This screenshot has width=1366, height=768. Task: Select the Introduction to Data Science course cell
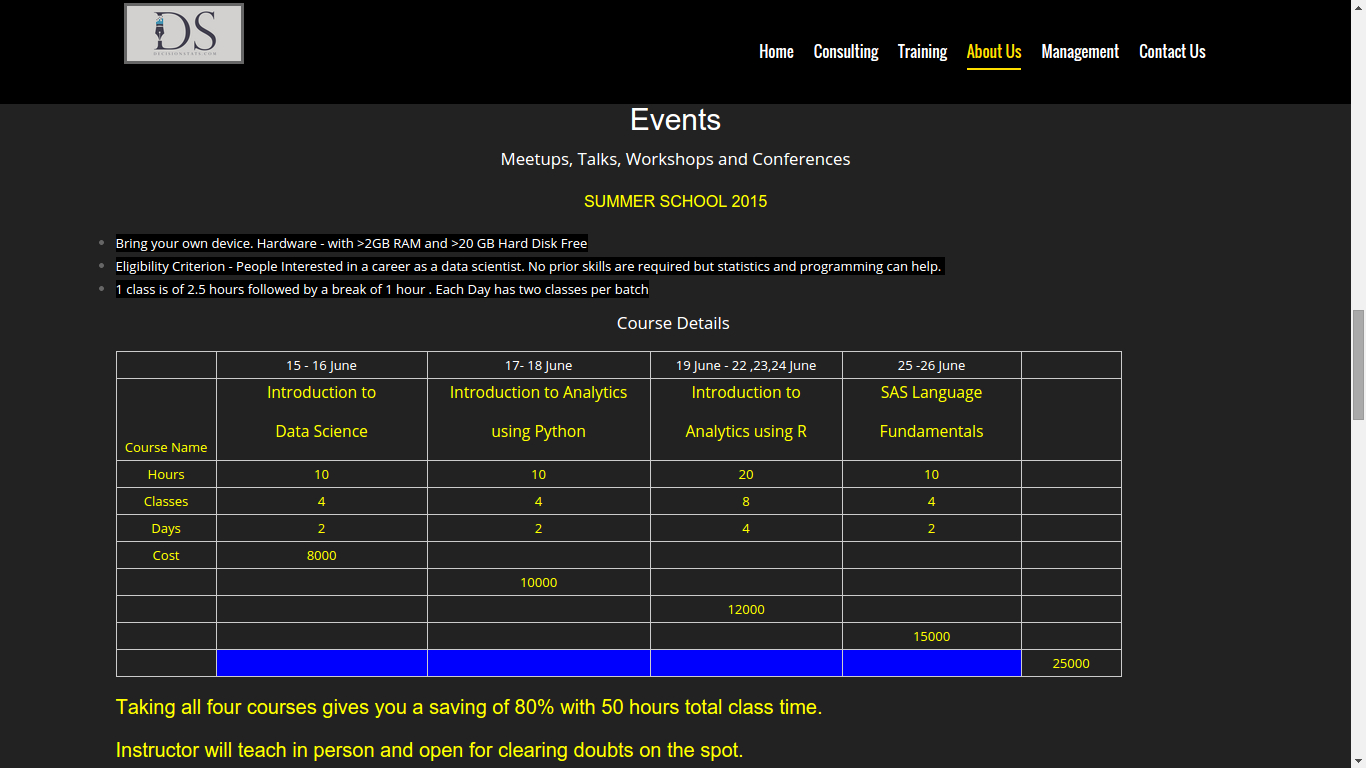click(321, 412)
